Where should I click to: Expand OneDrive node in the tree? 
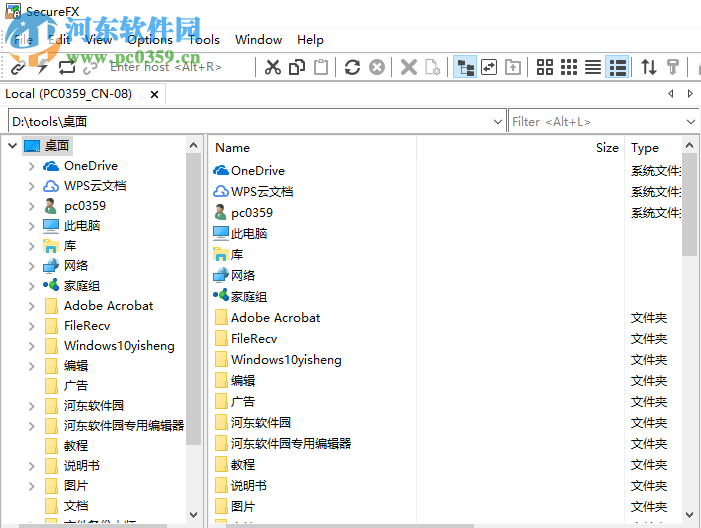(x=31, y=166)
